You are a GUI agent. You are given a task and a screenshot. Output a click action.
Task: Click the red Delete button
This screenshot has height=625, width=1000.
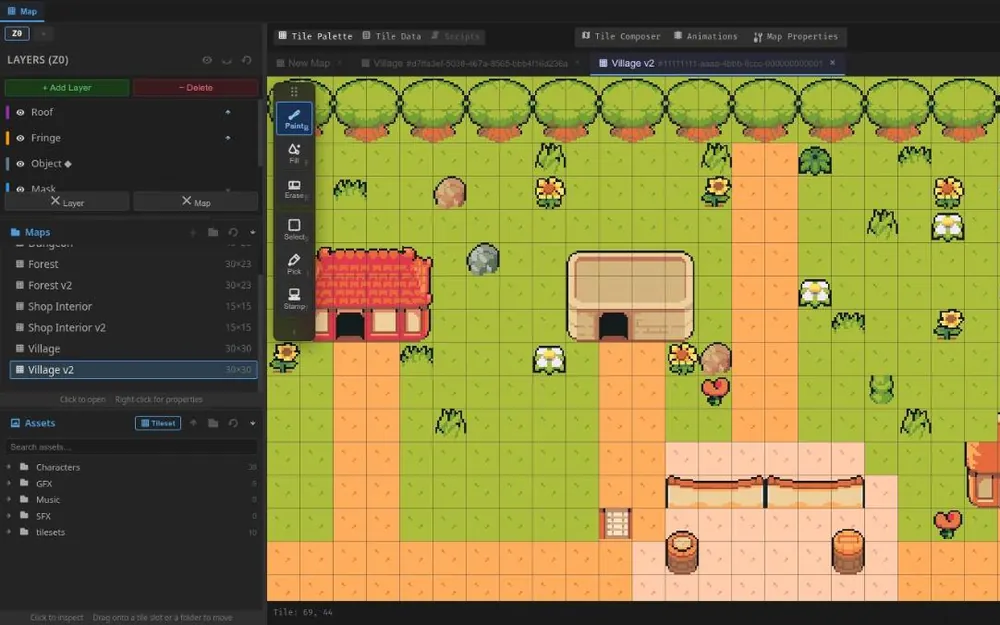(196, 87)
